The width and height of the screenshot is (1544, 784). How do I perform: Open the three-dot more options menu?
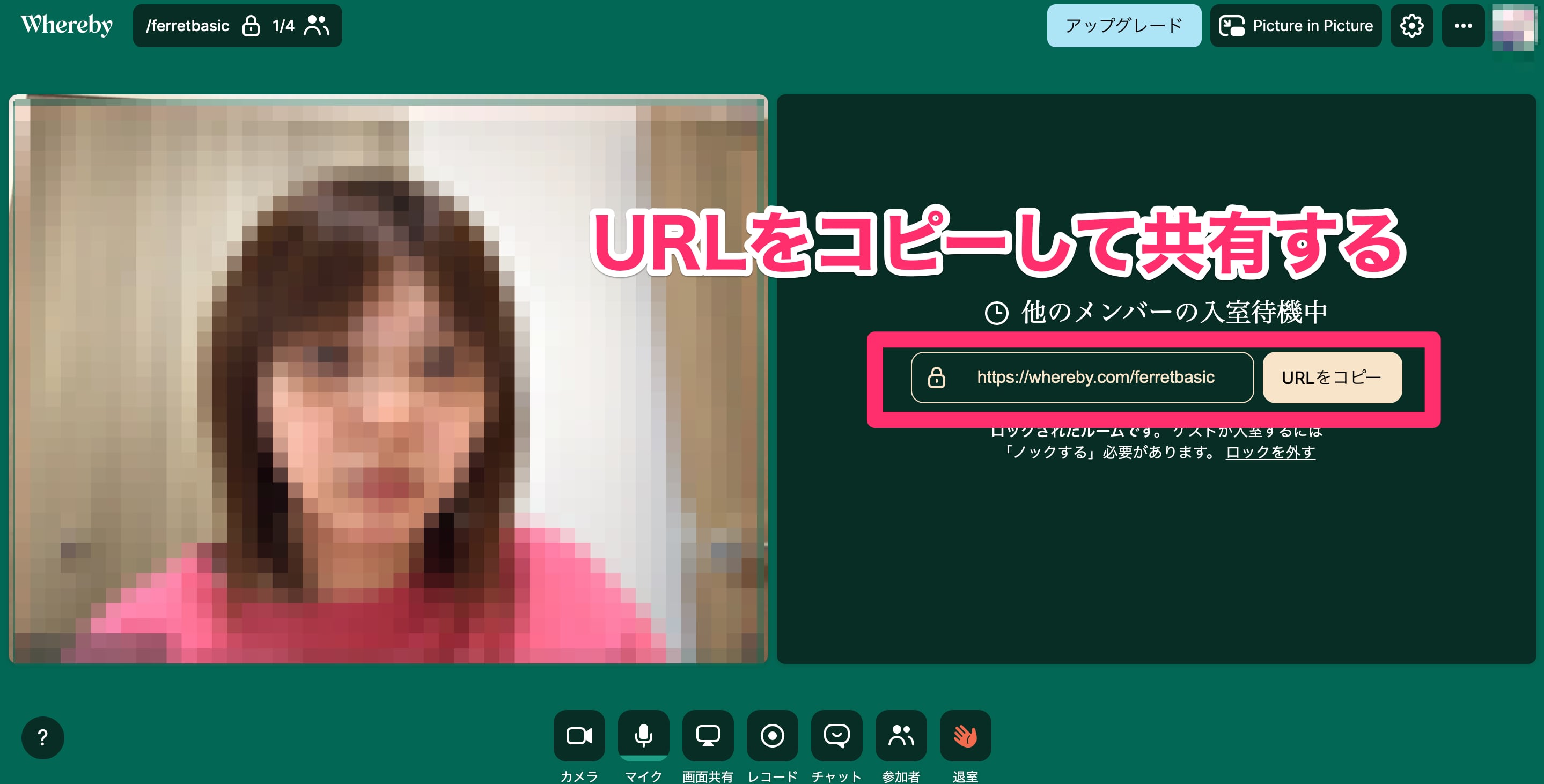[x=1463, y=26]
